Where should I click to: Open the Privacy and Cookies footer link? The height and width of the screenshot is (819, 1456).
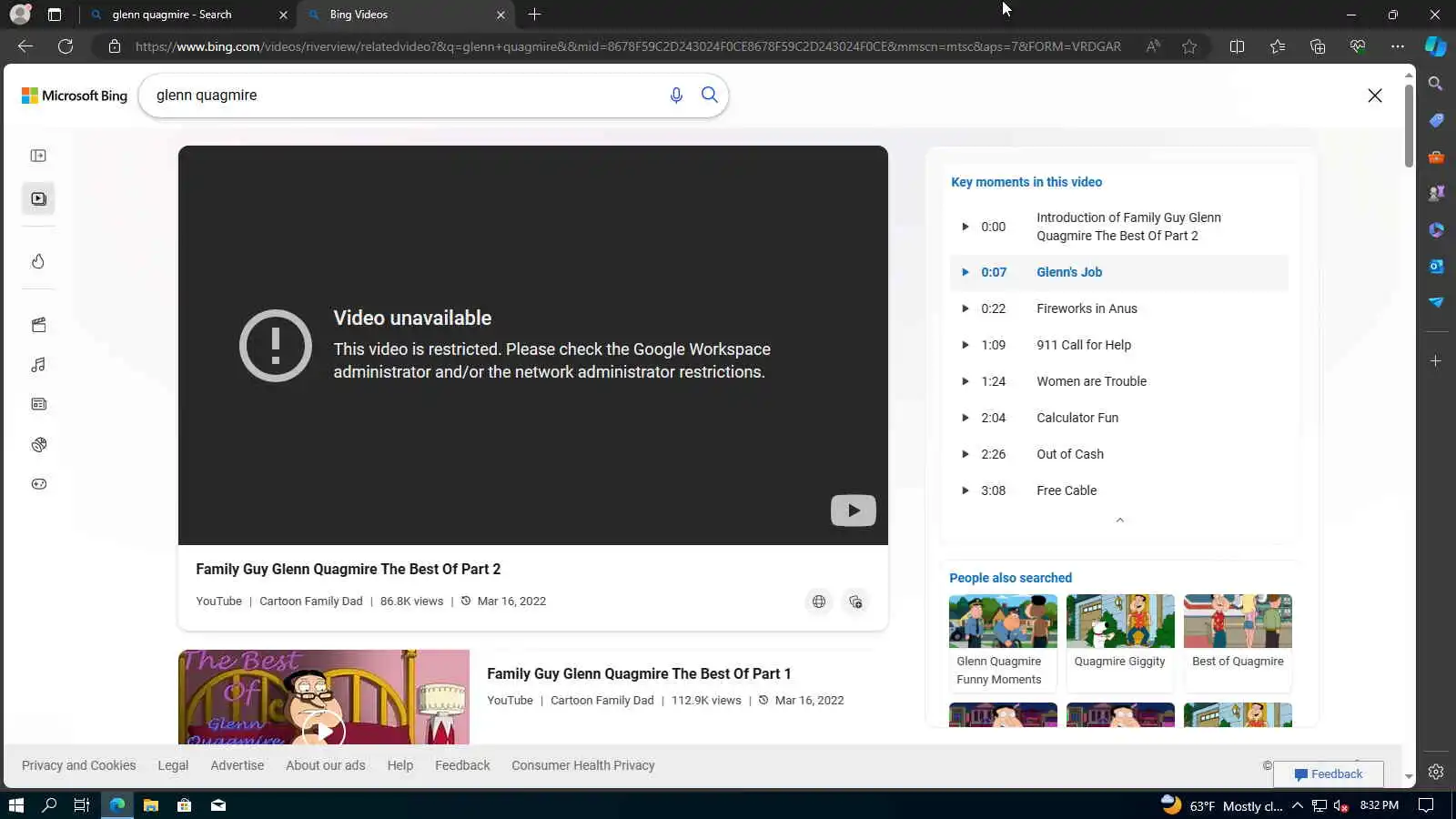[79, 765]
